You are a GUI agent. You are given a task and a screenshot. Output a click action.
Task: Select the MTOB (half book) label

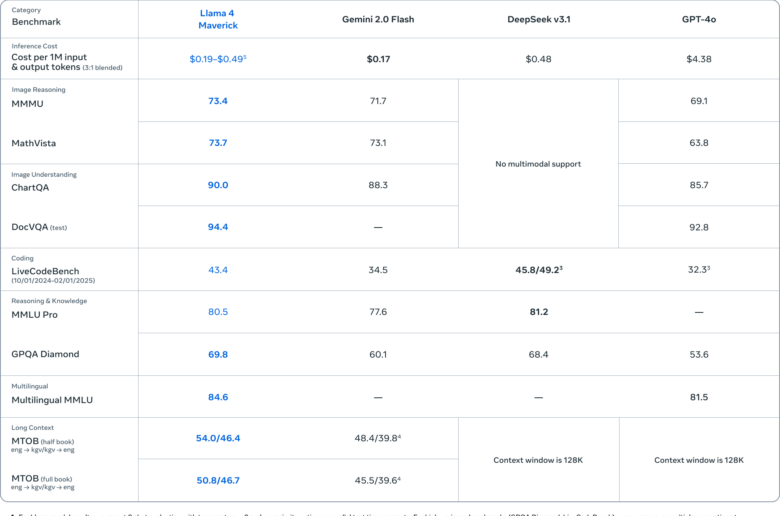43,441
